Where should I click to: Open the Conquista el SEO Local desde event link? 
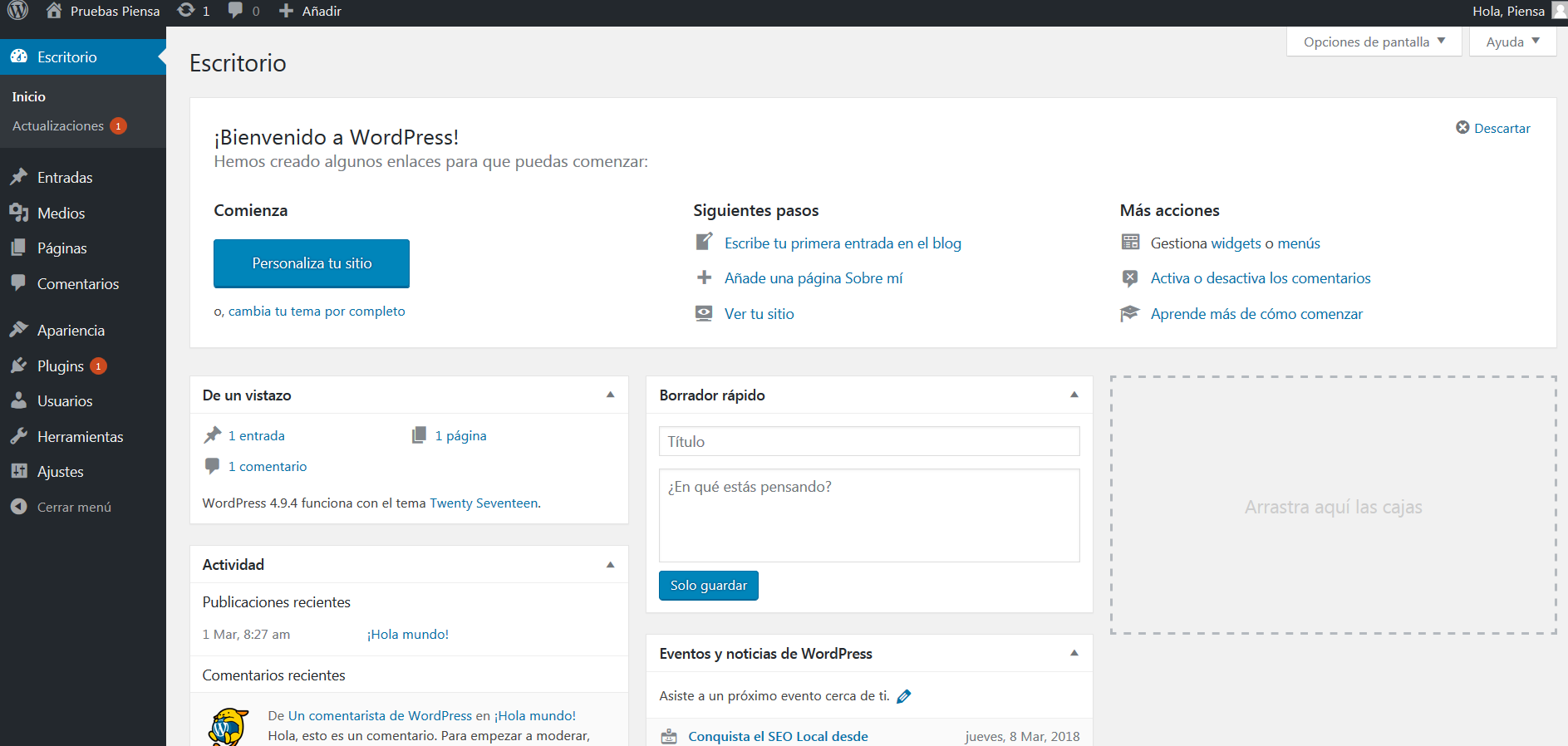tap(778, 736)
